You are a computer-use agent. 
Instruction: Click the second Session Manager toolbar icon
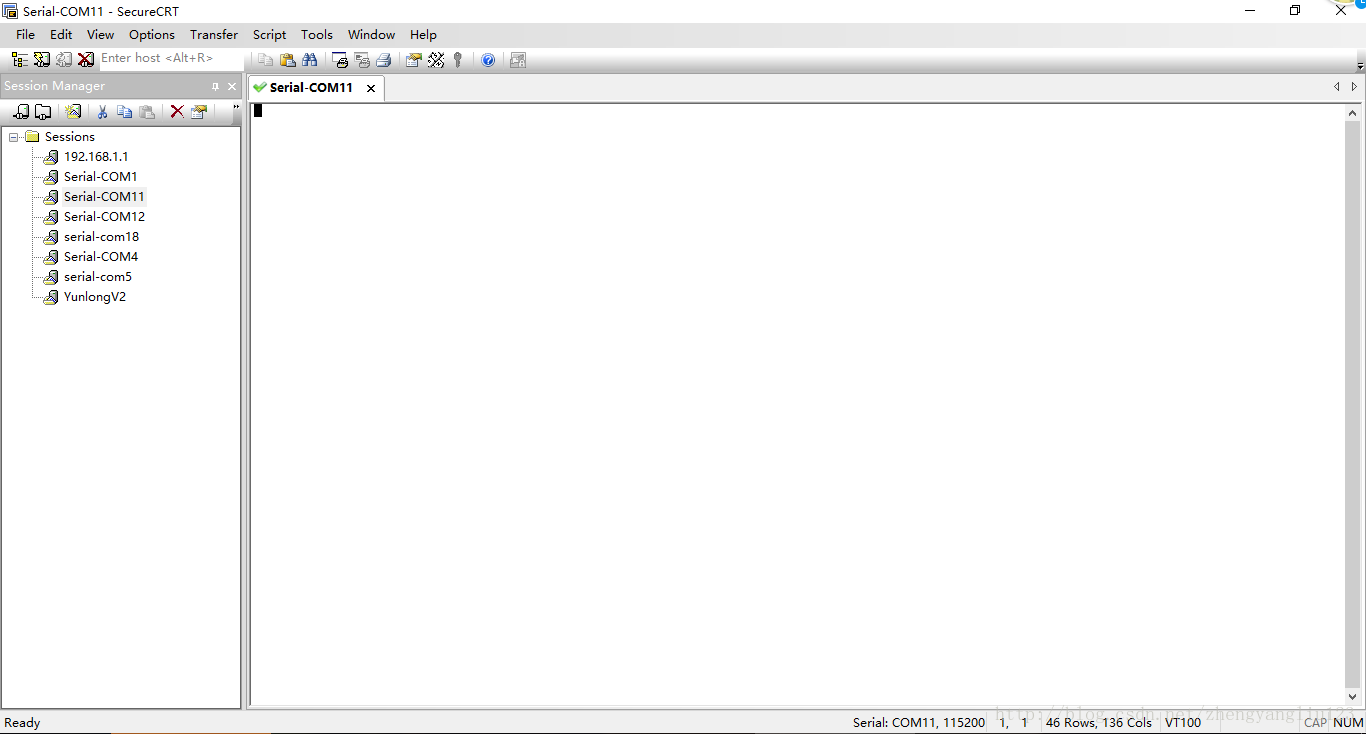click(43, 112)
